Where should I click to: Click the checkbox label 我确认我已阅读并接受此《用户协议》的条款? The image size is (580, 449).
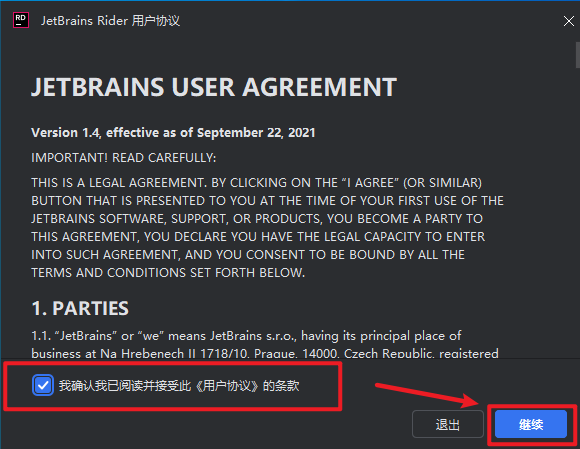[179, 386]
